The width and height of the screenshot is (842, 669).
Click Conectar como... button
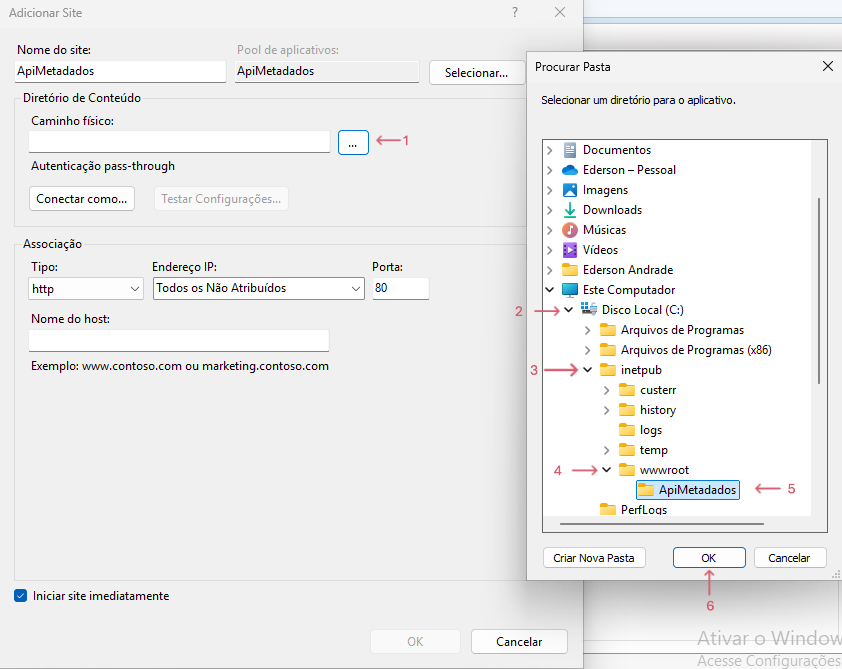pyautogui.click(x=82, y=199)
